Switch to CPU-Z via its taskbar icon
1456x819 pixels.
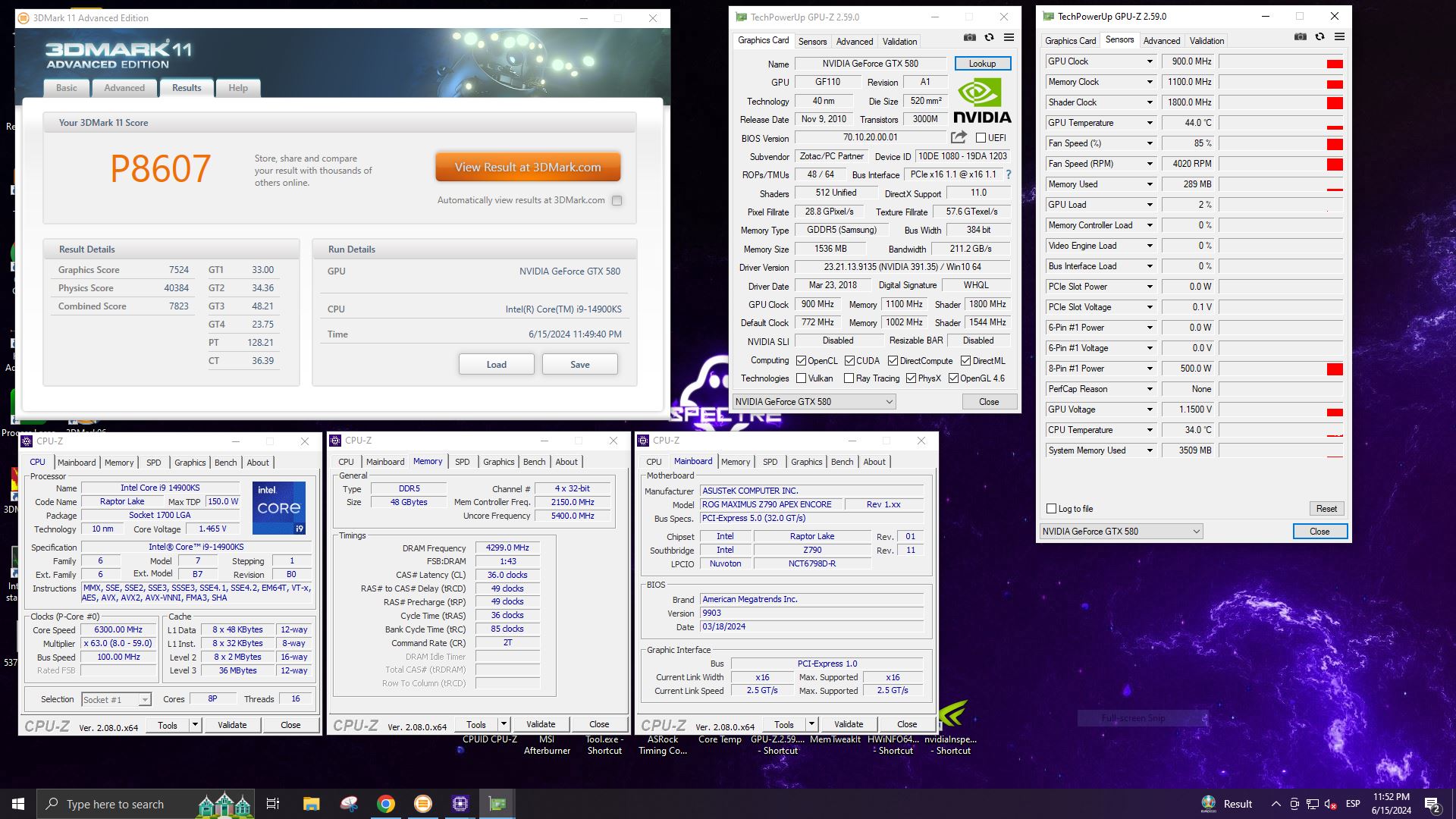[460, 804]
